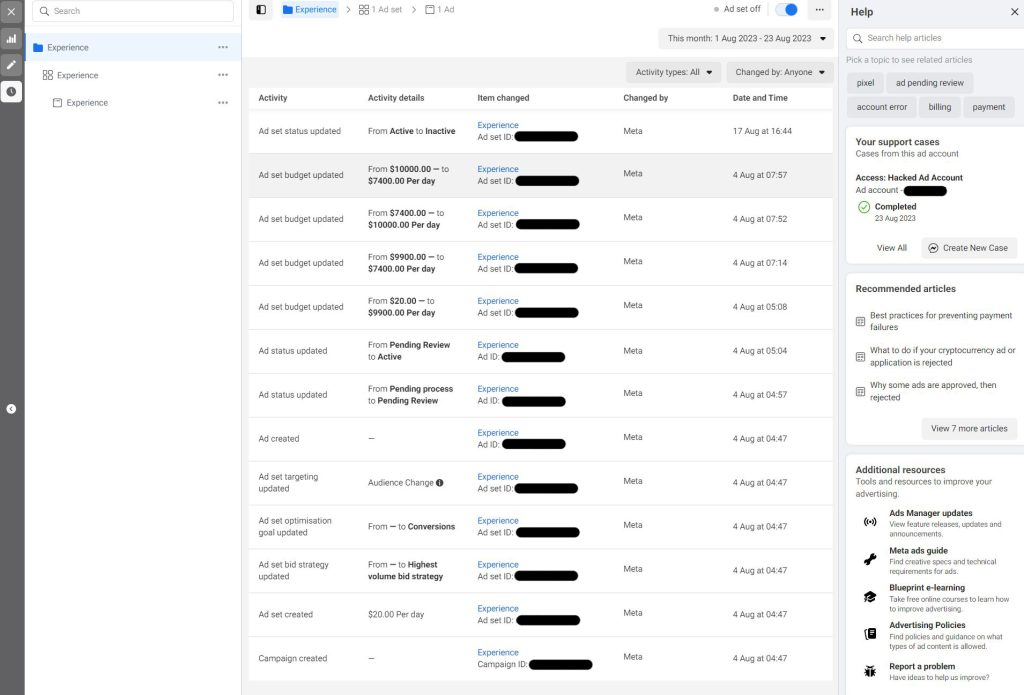Image resolution: width=1024 pixels, height=695 pixels.
Task: Open the history clock icon in sidebar
Action: 11,91
